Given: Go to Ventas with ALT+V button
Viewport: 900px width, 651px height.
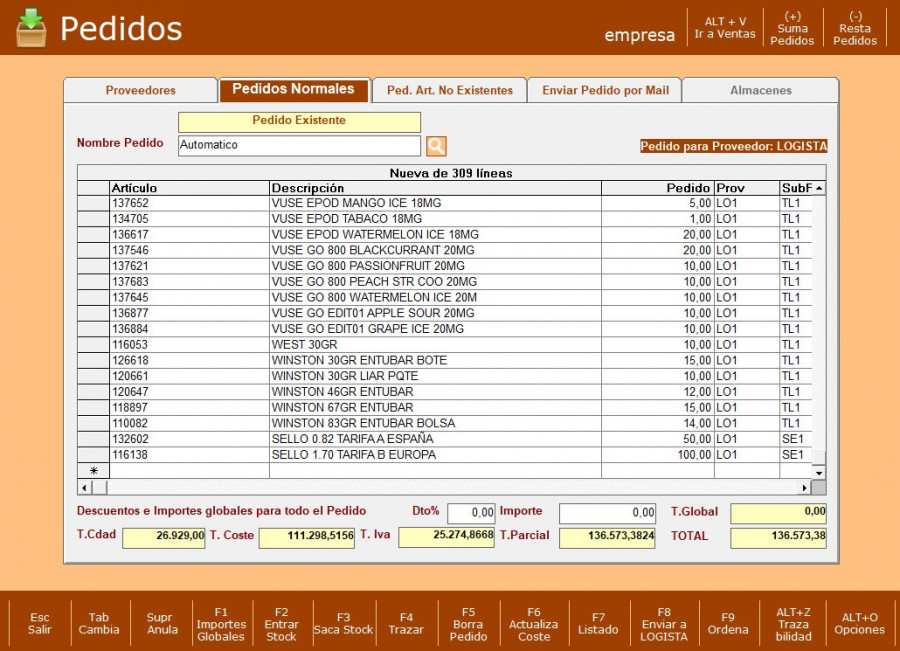Looking at the screenshot, I should pos(725,28).
